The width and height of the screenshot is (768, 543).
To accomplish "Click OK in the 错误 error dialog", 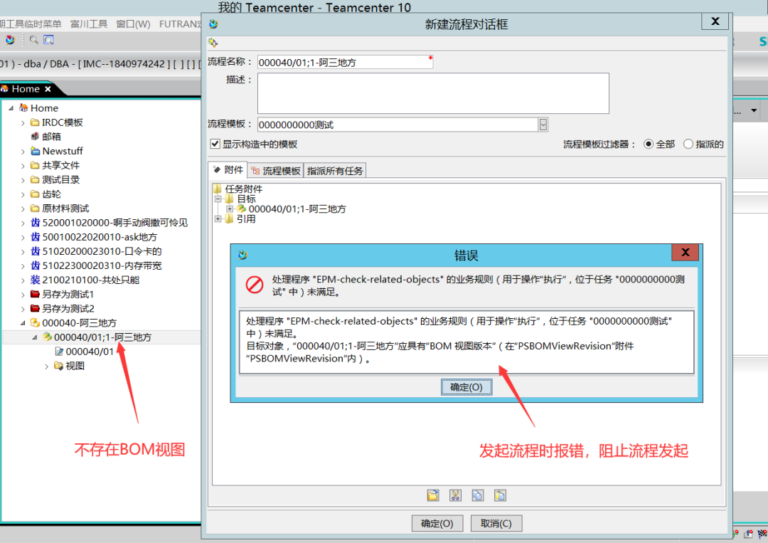I will (466, 387).
